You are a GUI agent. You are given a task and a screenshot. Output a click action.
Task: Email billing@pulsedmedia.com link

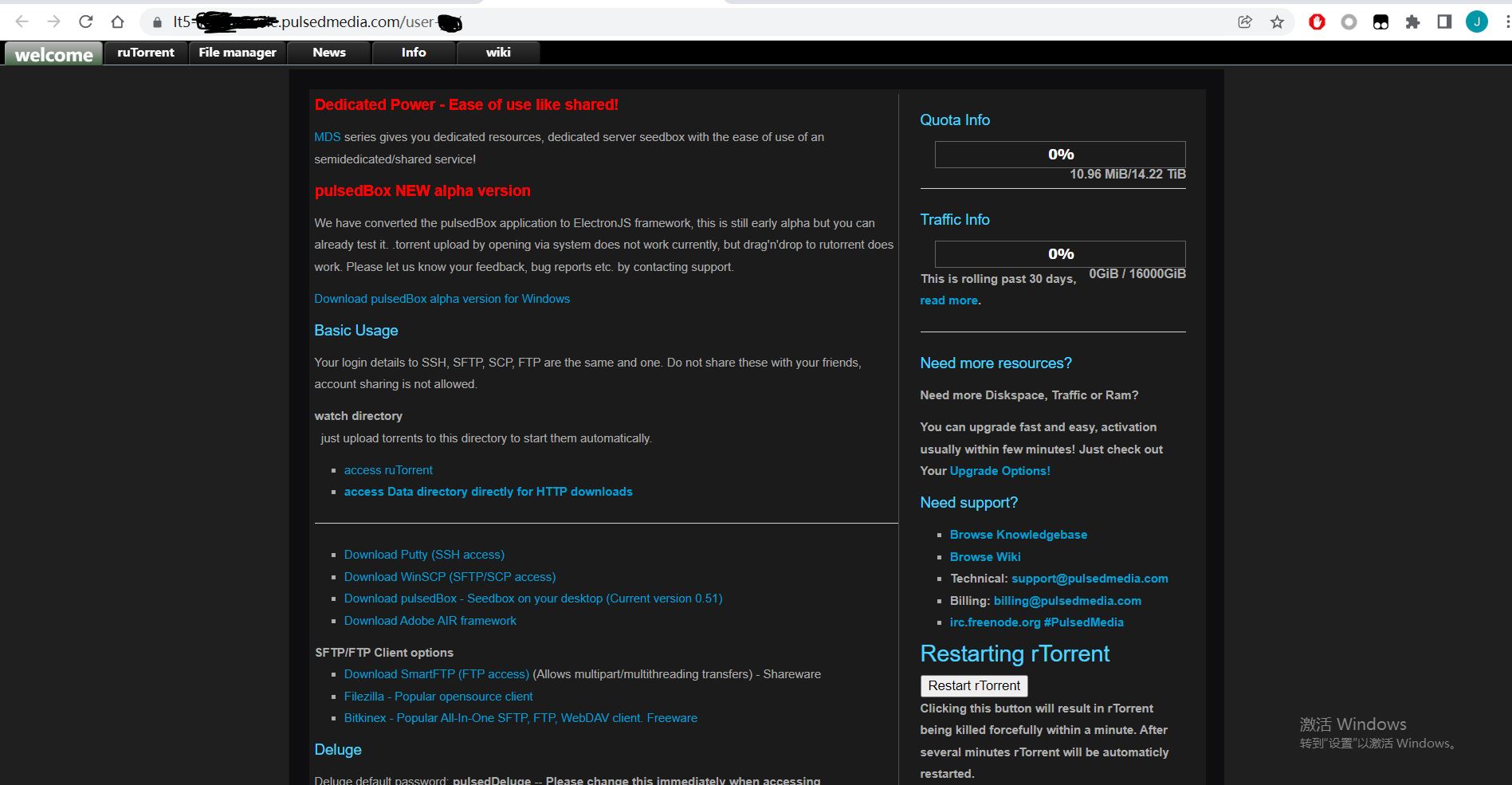1067,601
